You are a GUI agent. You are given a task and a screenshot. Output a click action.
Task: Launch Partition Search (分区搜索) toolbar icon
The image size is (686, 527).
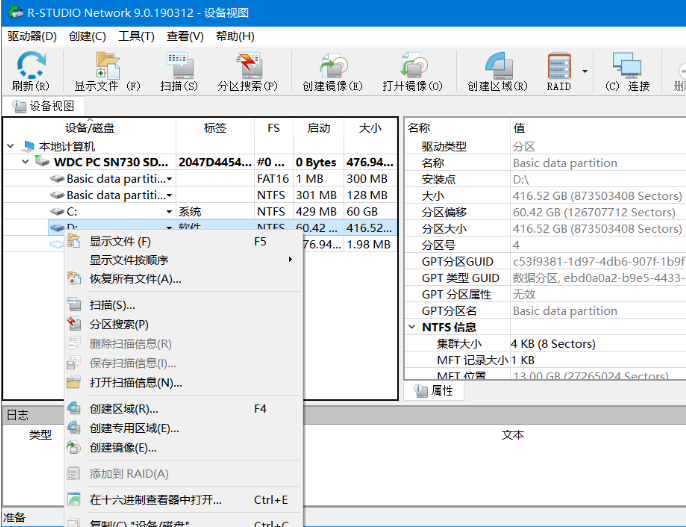(248, 71)
